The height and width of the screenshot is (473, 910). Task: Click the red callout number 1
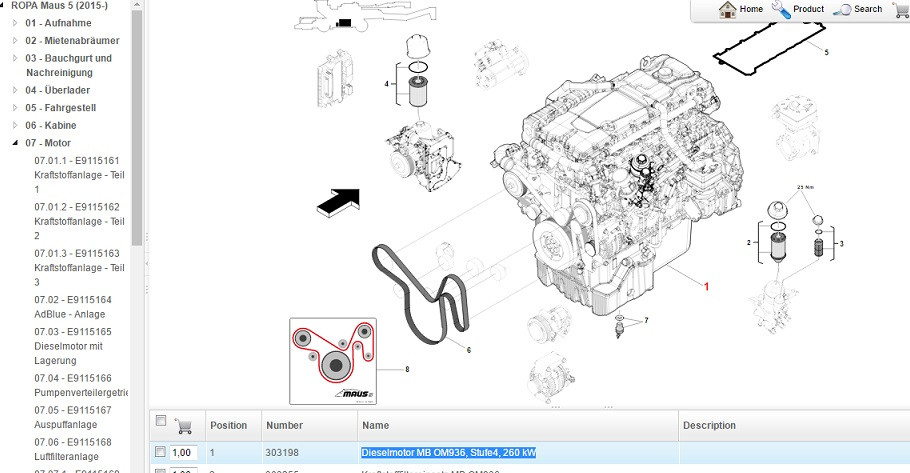(x=706, y=286)
